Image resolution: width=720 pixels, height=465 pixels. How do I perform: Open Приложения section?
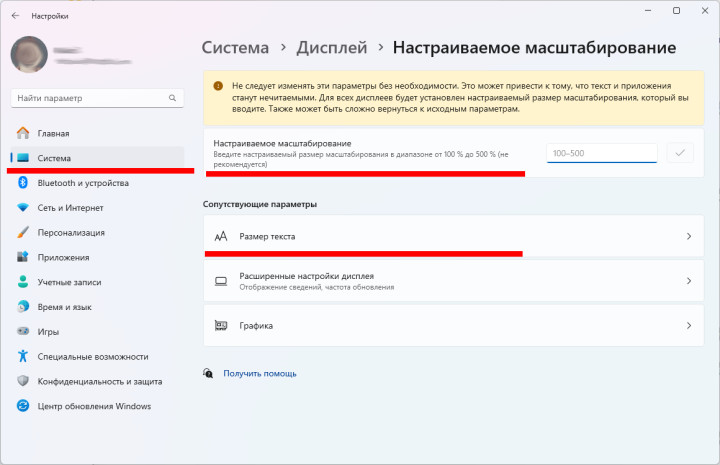point(64,257)
